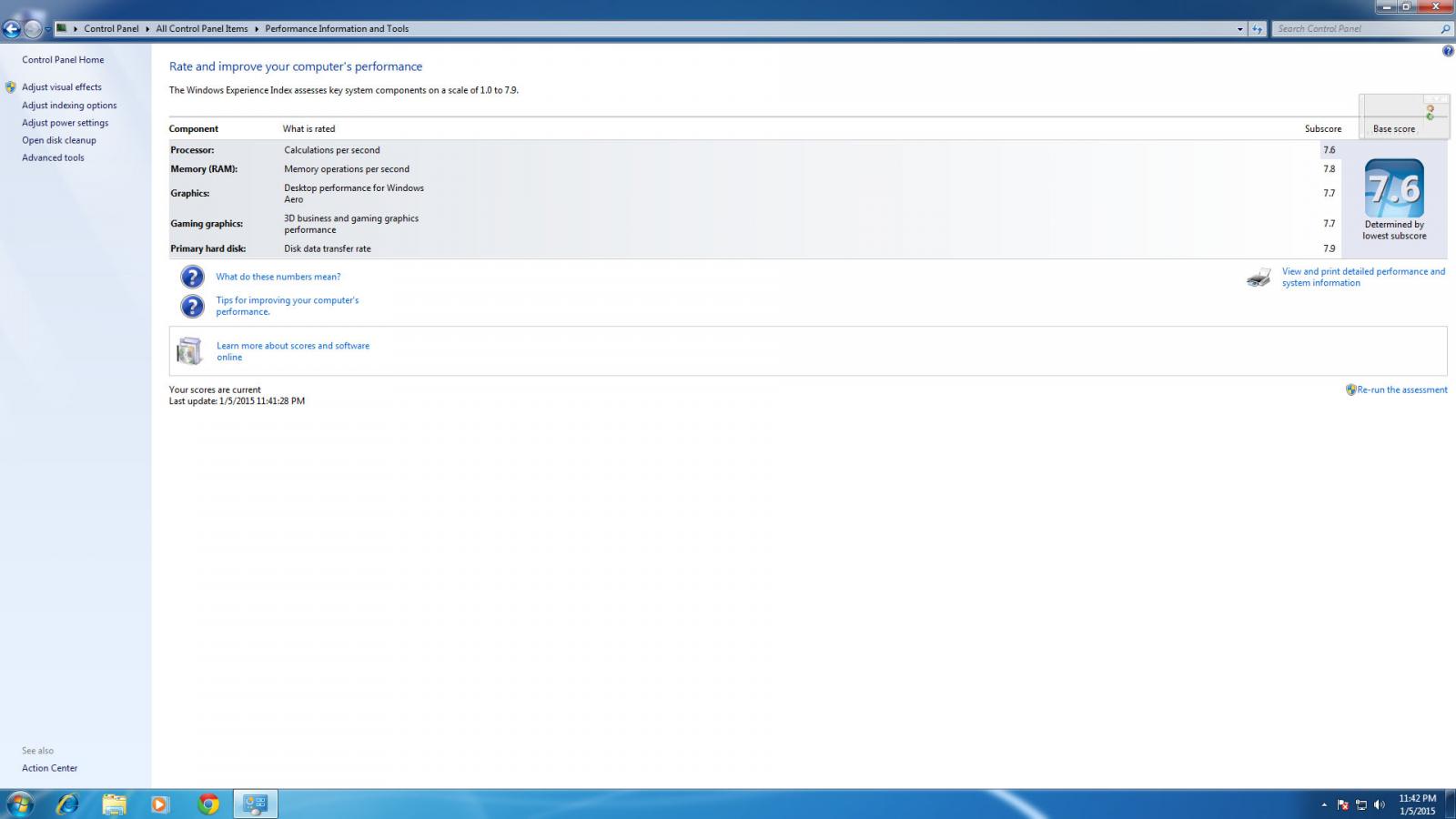Click the Action Center link
This screenshot has width=1456, height=819.
(x=49, y=768)
